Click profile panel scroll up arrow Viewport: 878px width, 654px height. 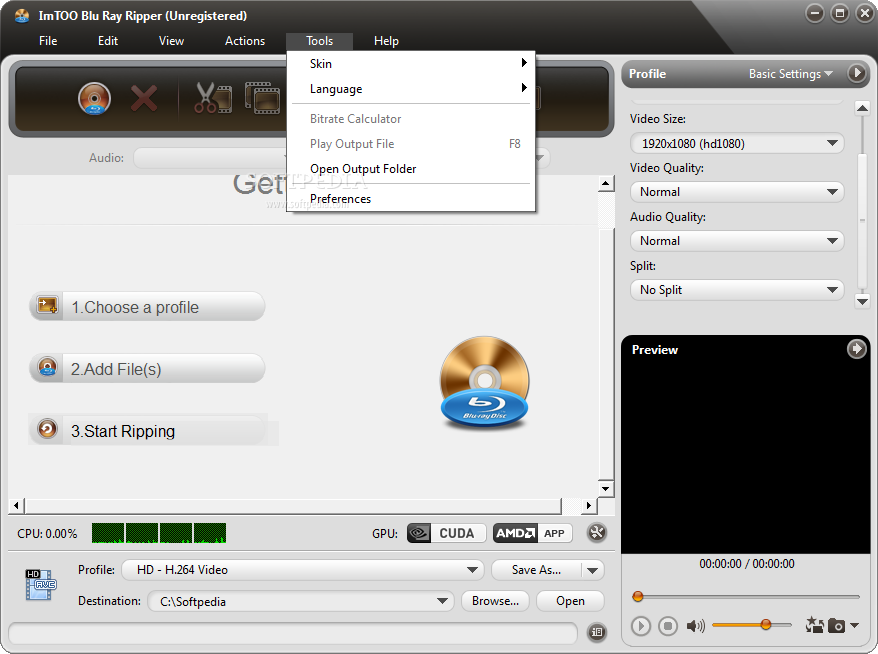(x=862, y=108)
